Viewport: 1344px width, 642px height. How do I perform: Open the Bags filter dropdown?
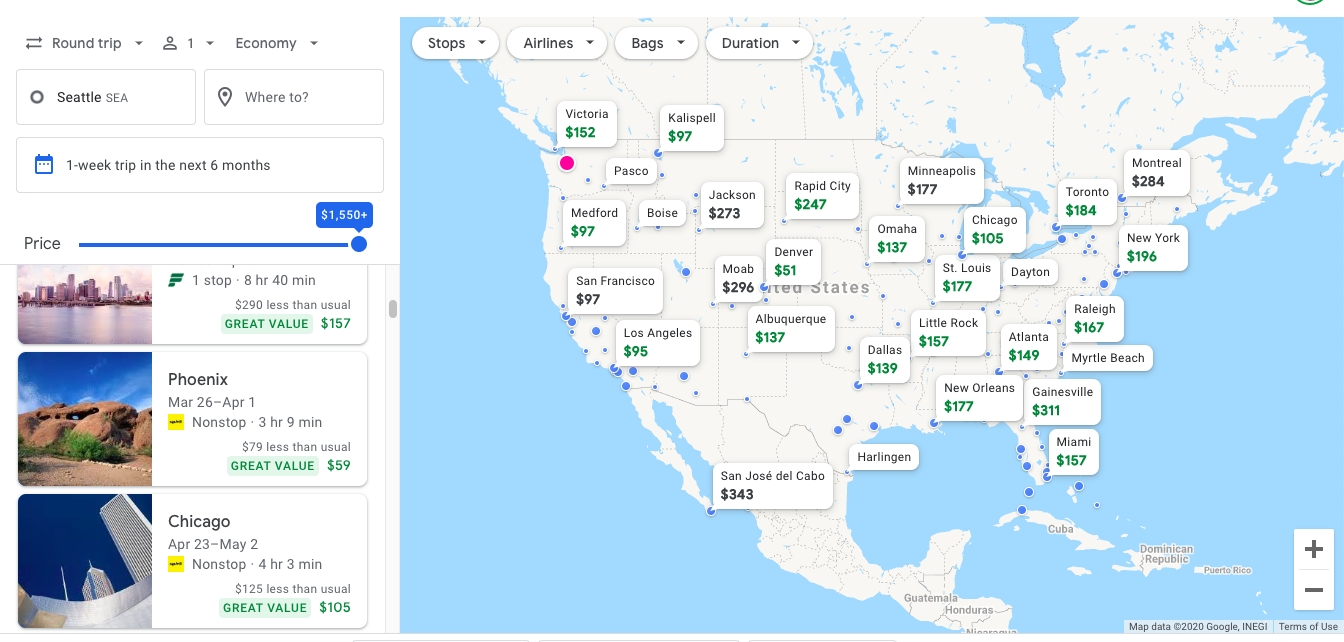point(657,43)
